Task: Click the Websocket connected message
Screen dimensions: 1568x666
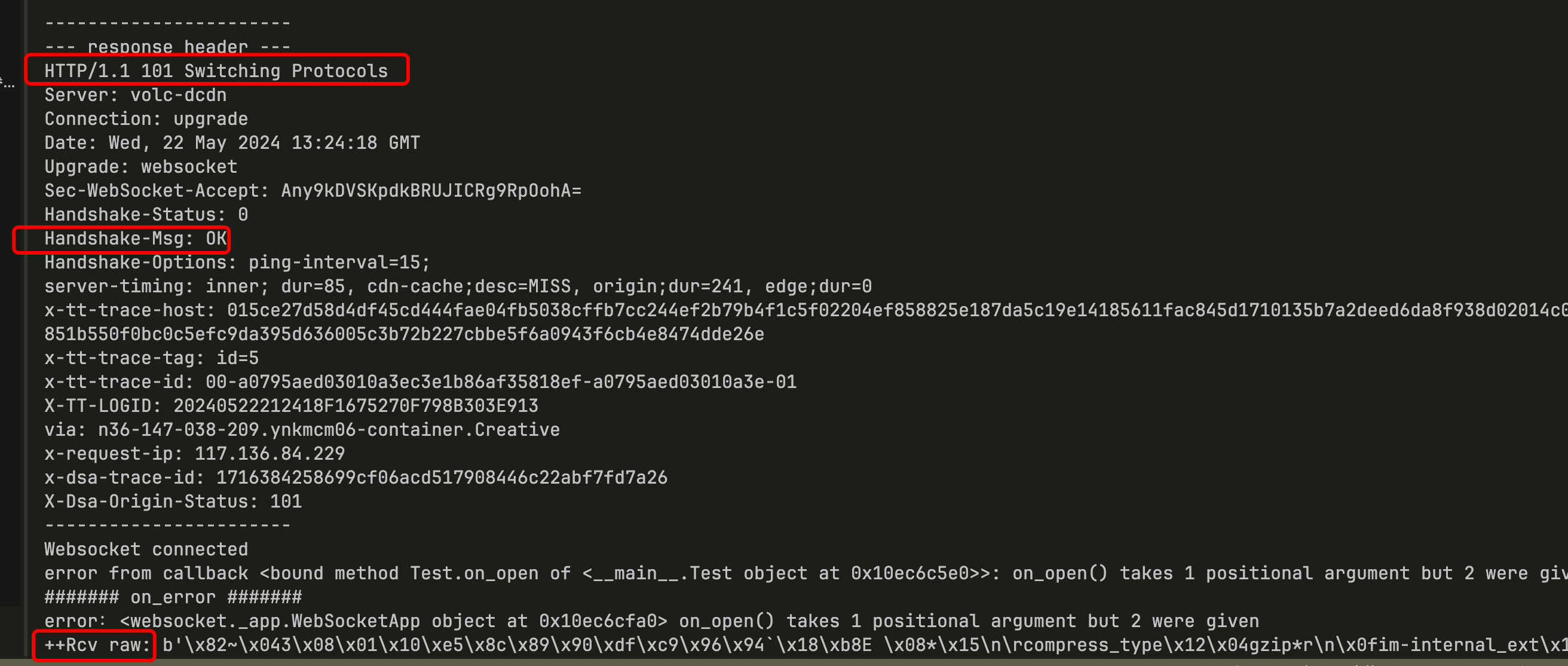Action: [146, 549]
